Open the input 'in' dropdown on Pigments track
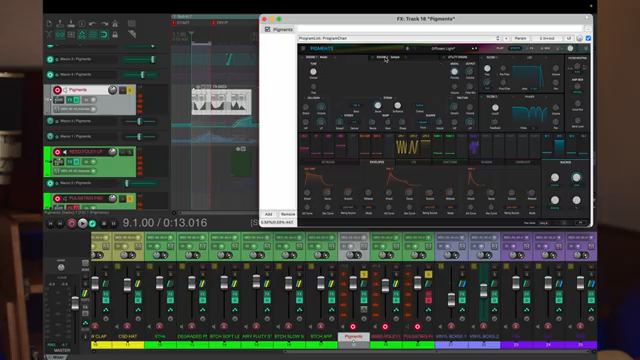 pyautogui.click(x=89, y=100)
